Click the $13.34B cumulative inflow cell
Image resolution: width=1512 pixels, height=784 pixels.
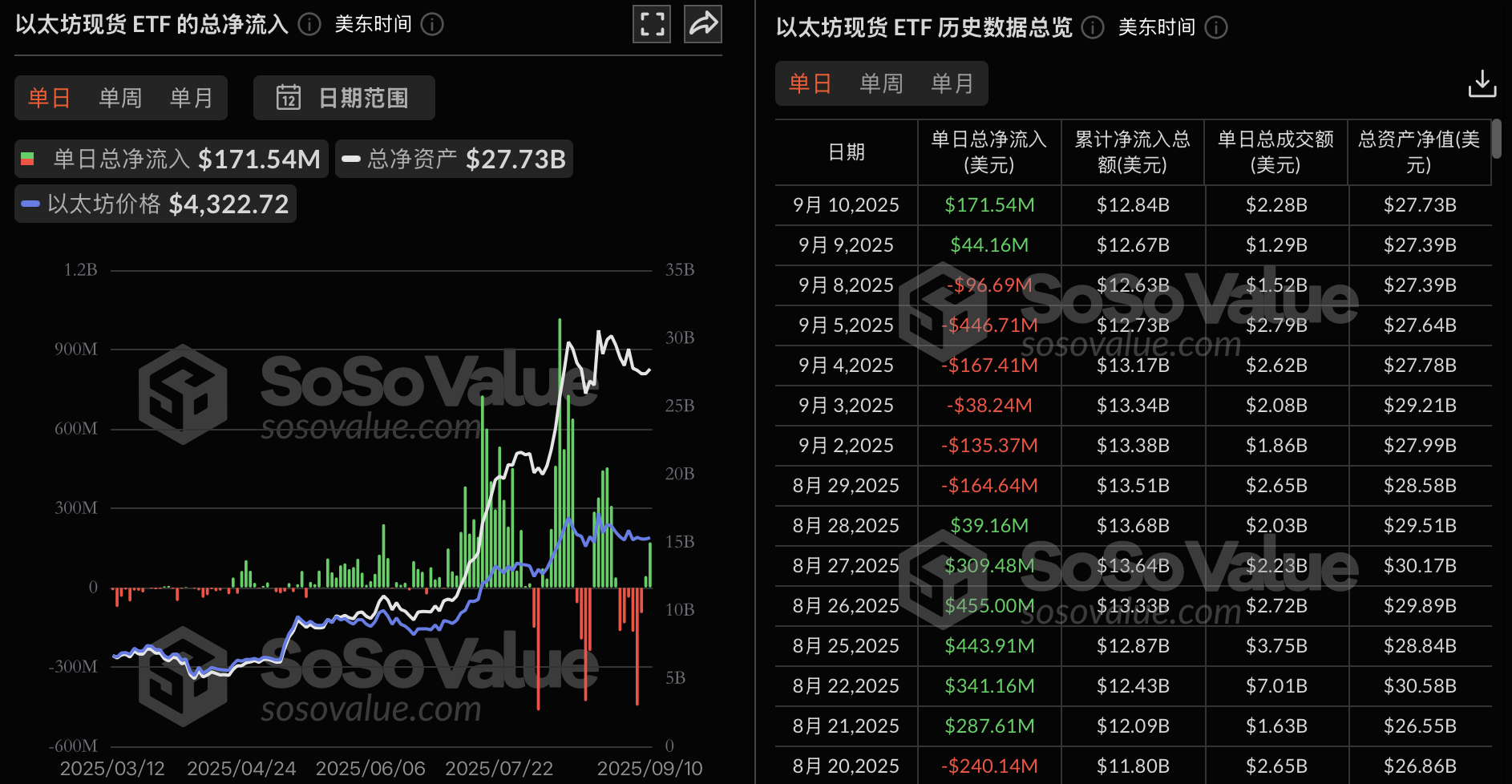(1133, 406)
